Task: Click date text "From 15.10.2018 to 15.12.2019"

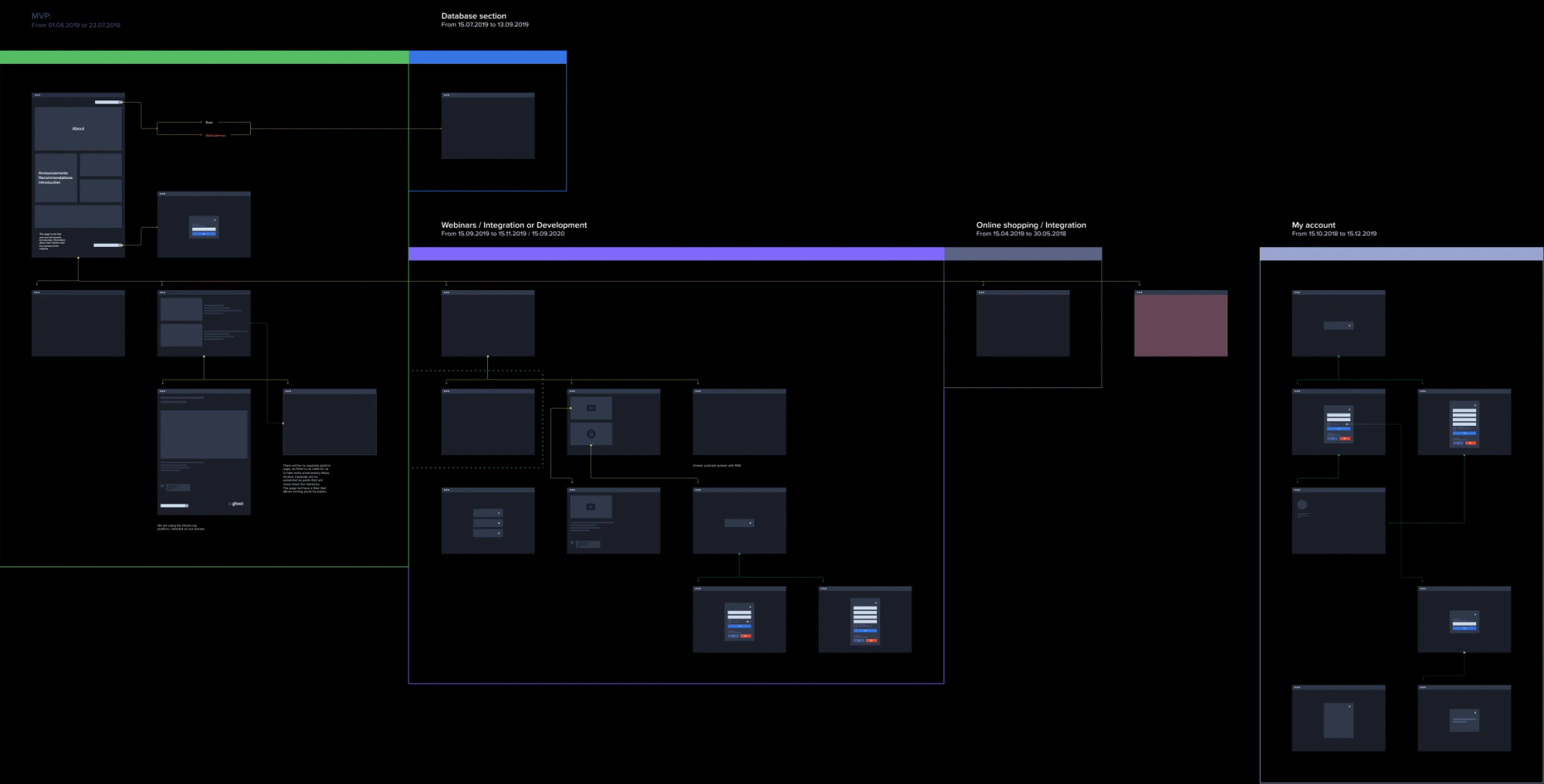Action: tap(1334, 234)
